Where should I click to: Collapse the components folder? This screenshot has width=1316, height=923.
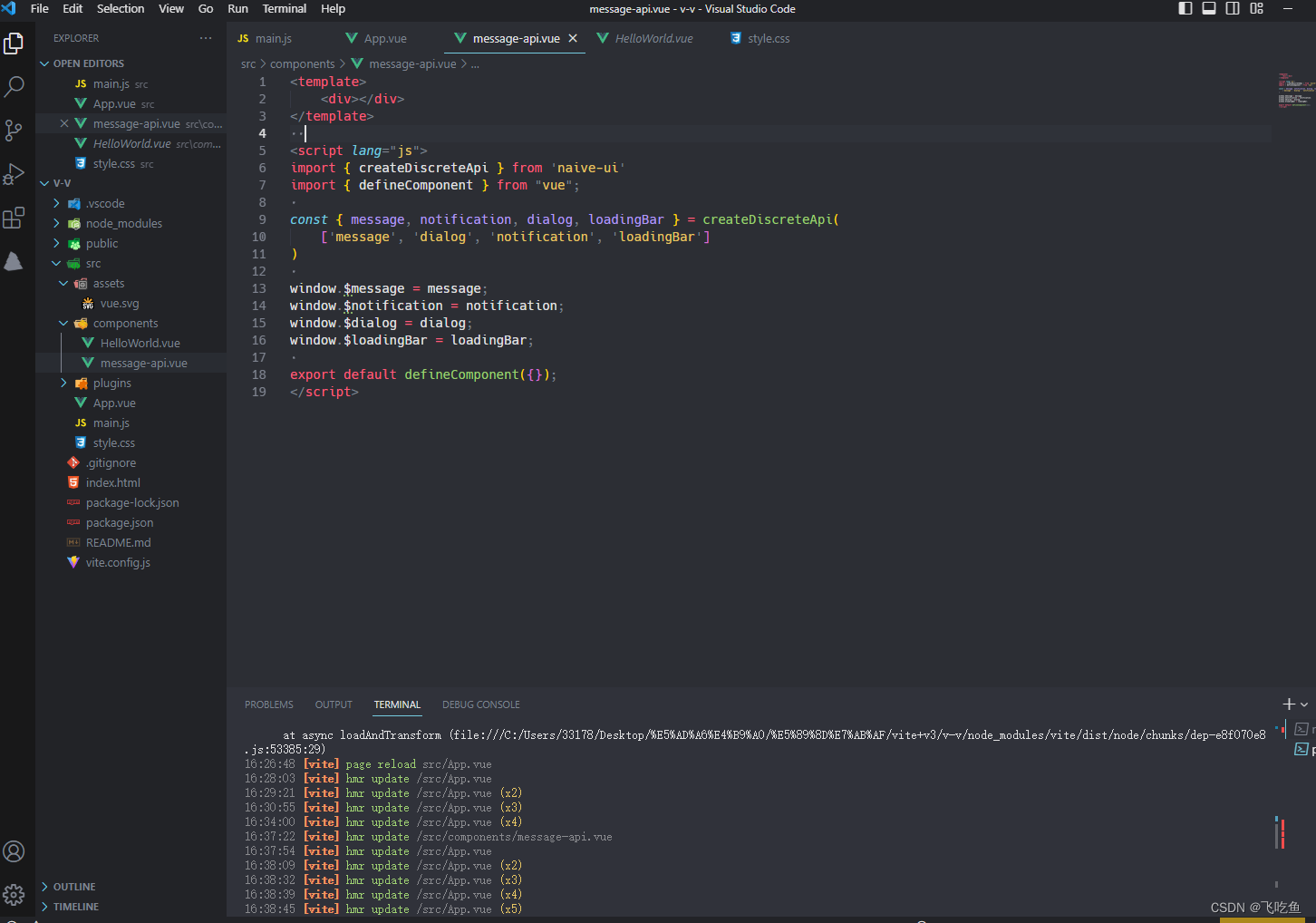click(131, 323)
